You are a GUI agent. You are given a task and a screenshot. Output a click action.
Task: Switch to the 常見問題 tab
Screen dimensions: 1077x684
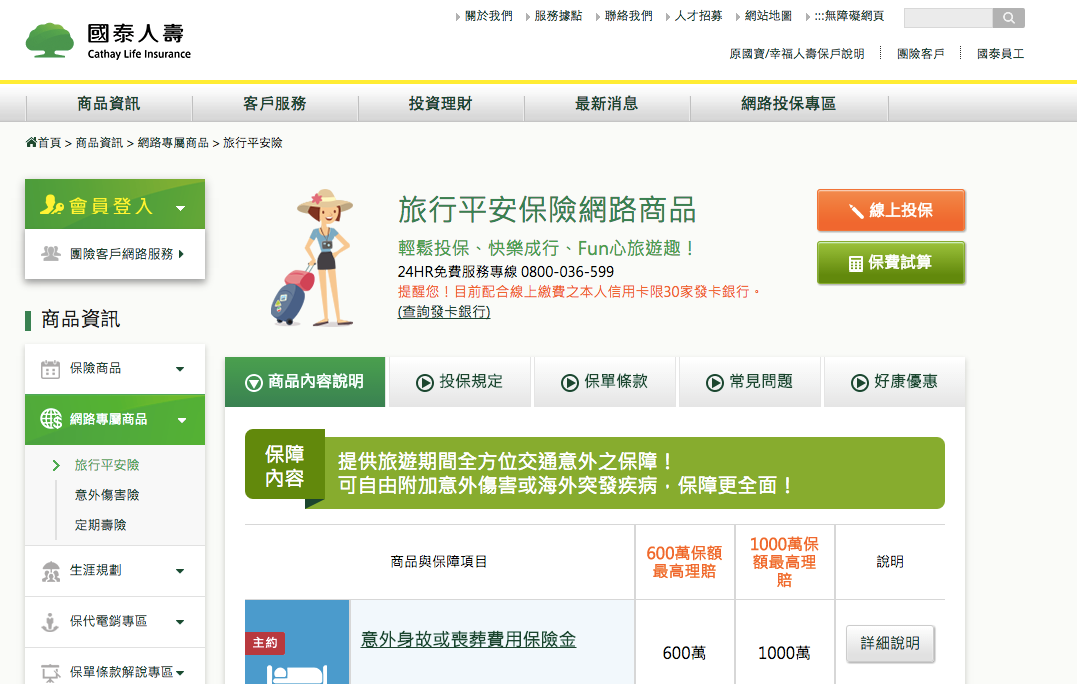click(750, 382)
